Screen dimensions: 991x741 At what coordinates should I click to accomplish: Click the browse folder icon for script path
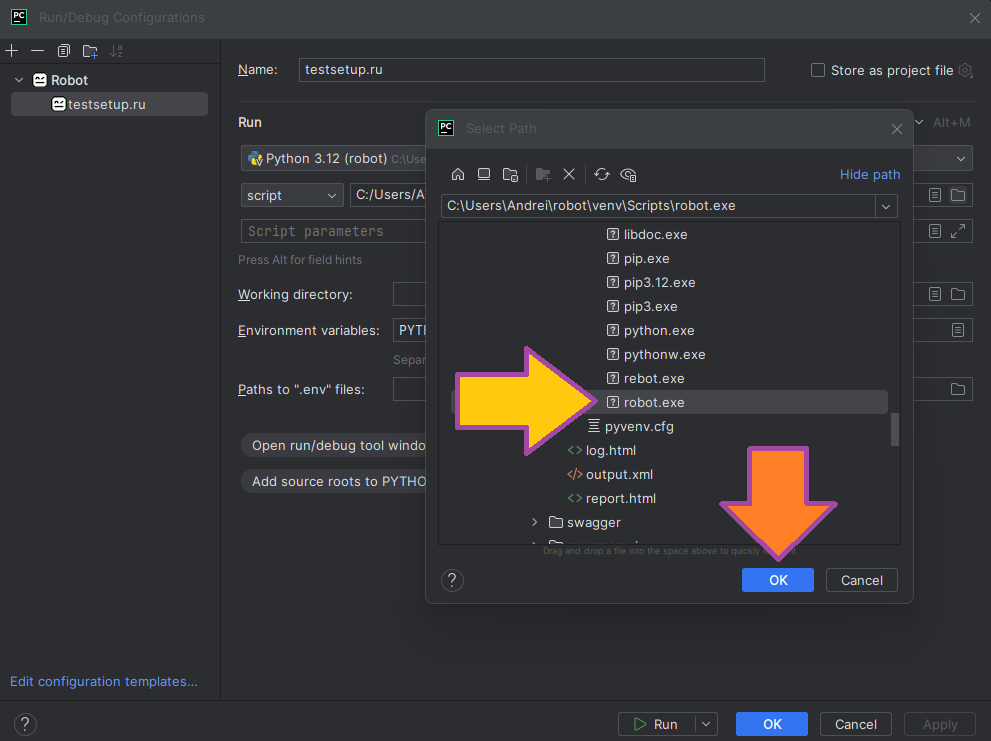[958, 195]
